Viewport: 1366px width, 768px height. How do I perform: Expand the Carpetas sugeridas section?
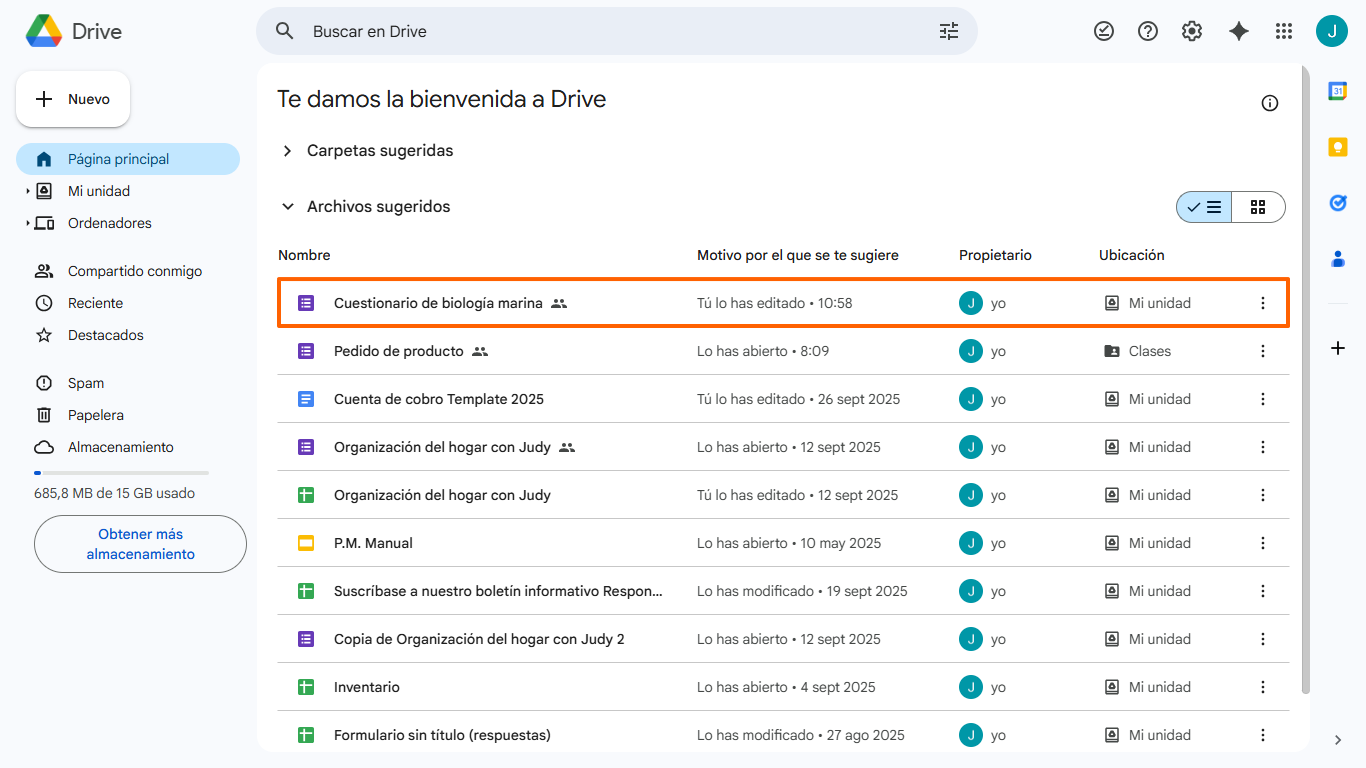pyautogui.click(x=288, y=151)
